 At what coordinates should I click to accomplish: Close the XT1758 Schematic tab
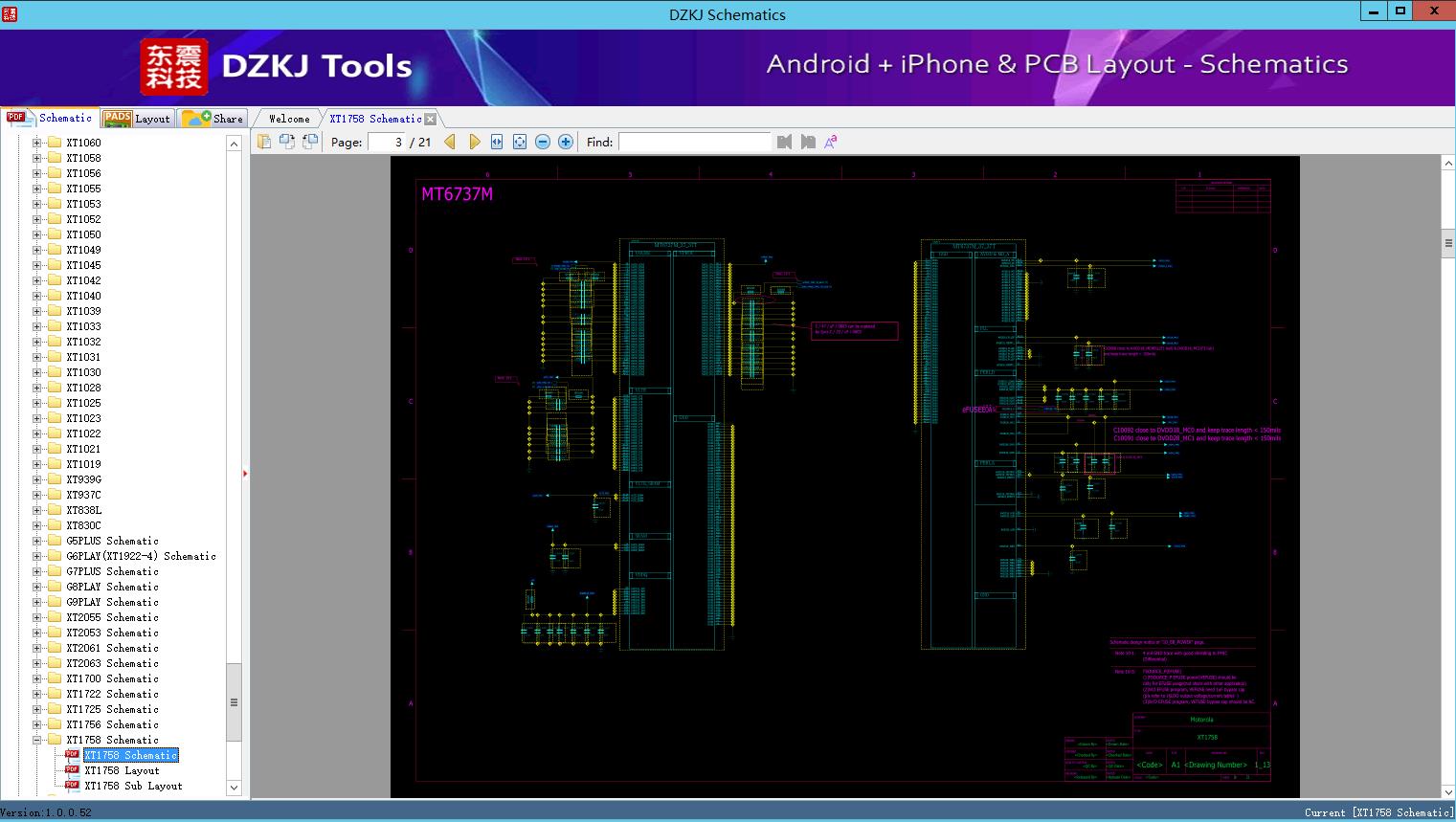tap(431, 119)
